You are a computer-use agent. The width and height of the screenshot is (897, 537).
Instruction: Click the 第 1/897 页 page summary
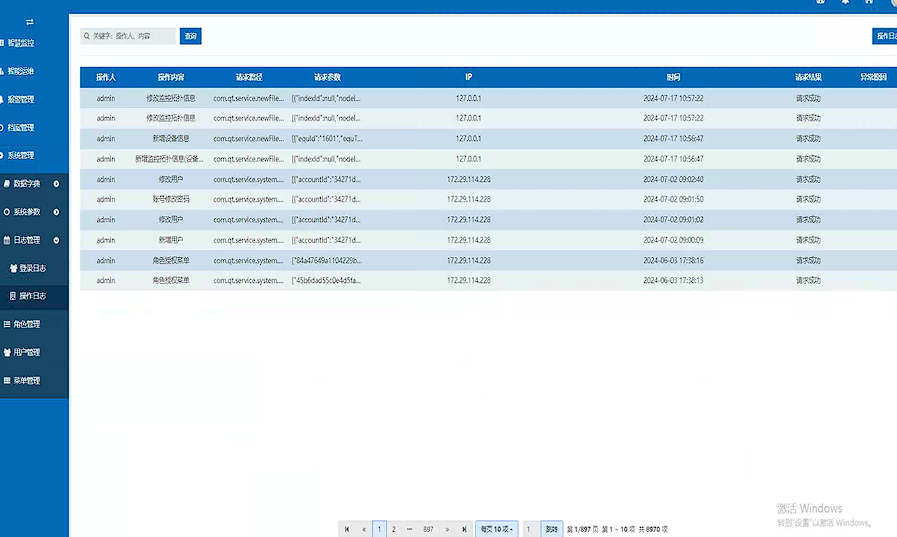(x=582, y=530)
